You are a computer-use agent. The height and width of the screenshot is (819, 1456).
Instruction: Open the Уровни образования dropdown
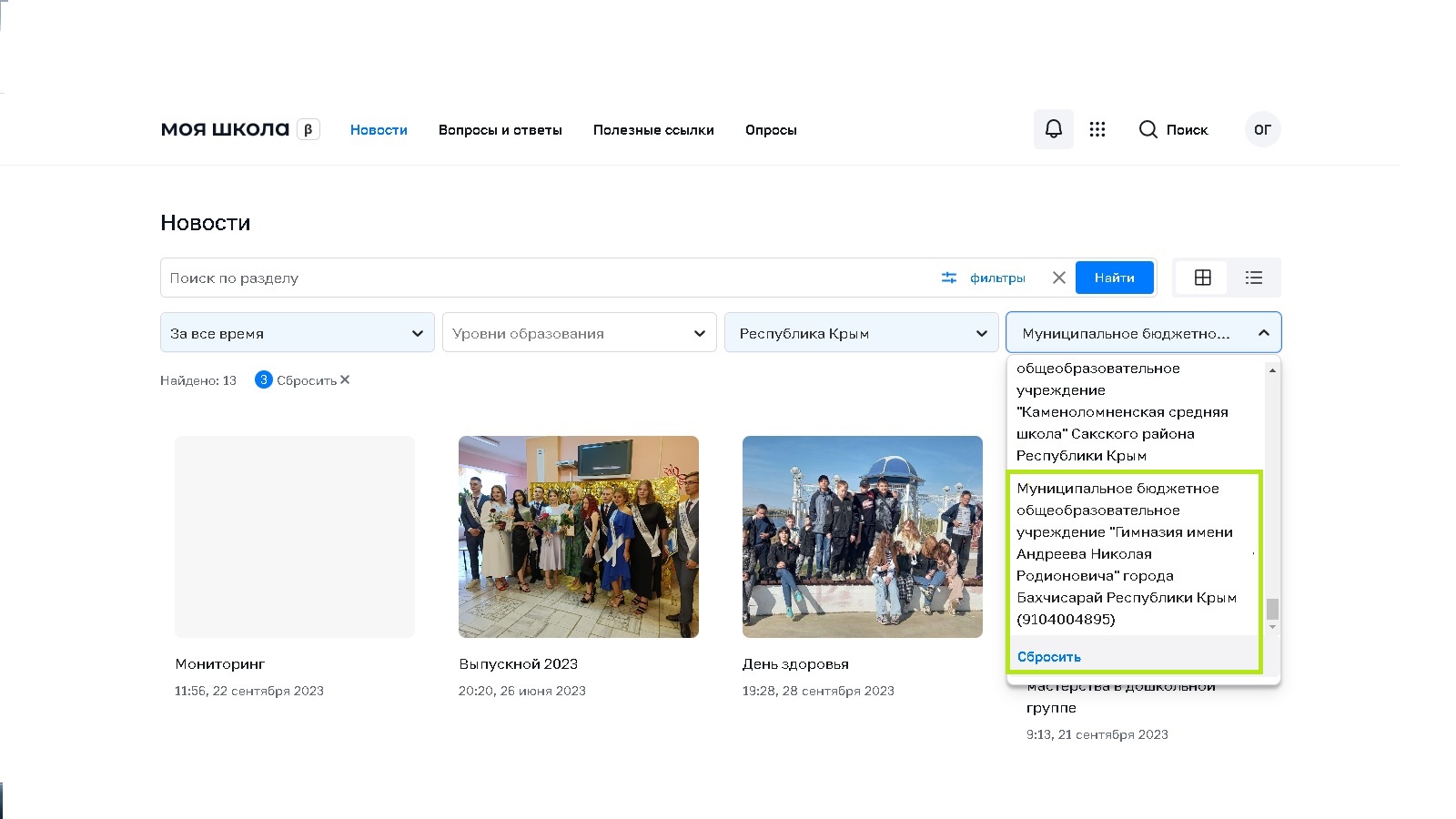coord(579,333)
